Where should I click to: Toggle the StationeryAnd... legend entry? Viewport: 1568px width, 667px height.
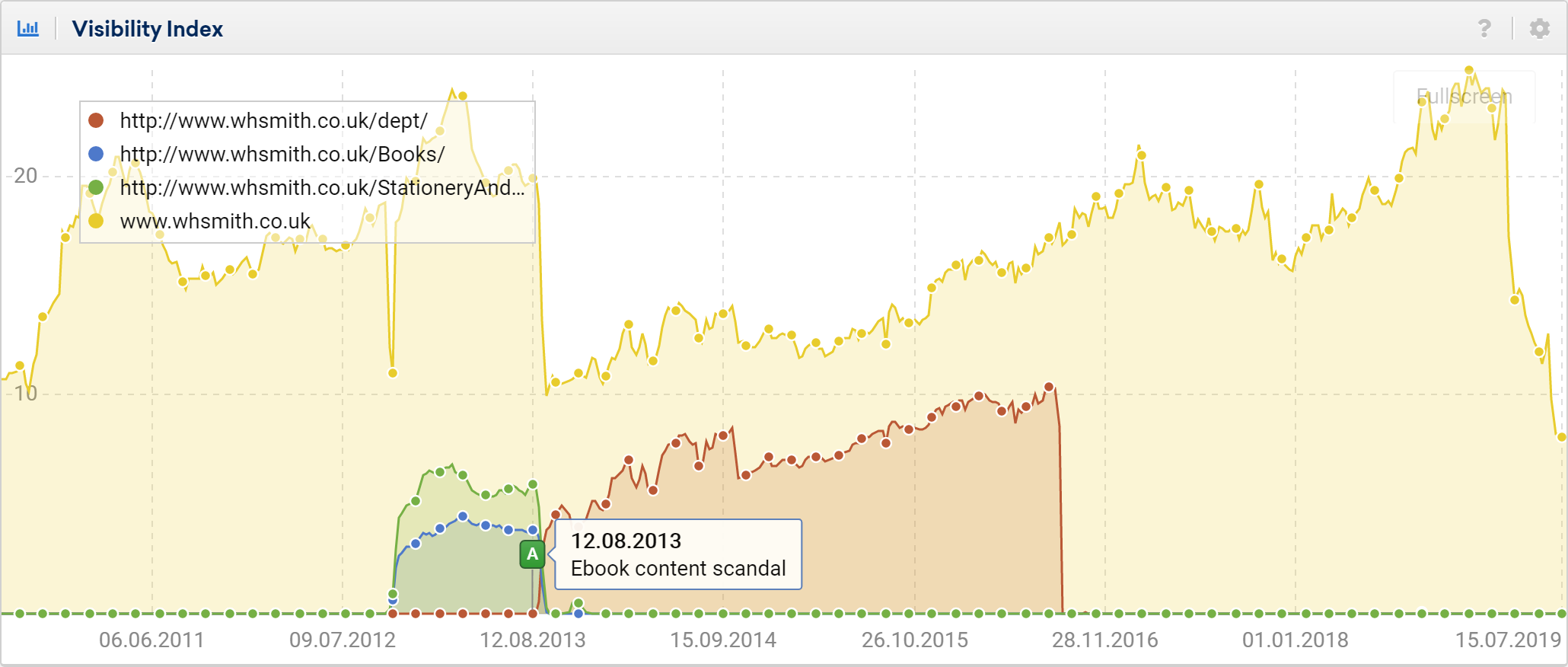coord(323,188)
